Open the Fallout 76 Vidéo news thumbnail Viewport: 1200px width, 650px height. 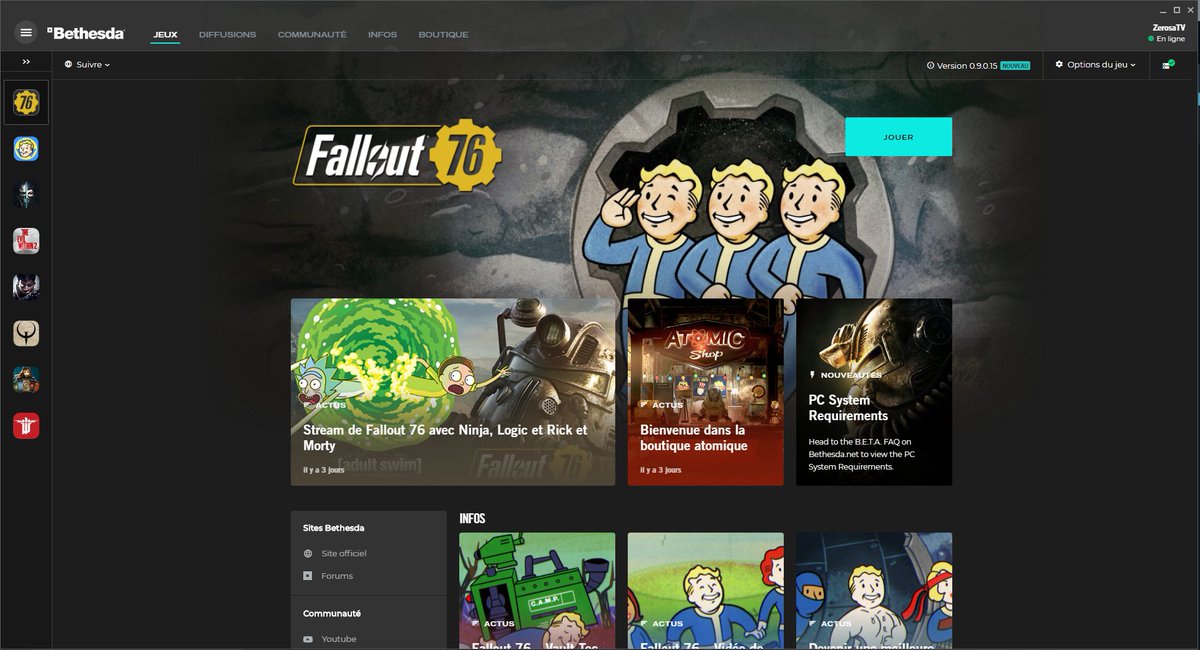coord(706,591)
